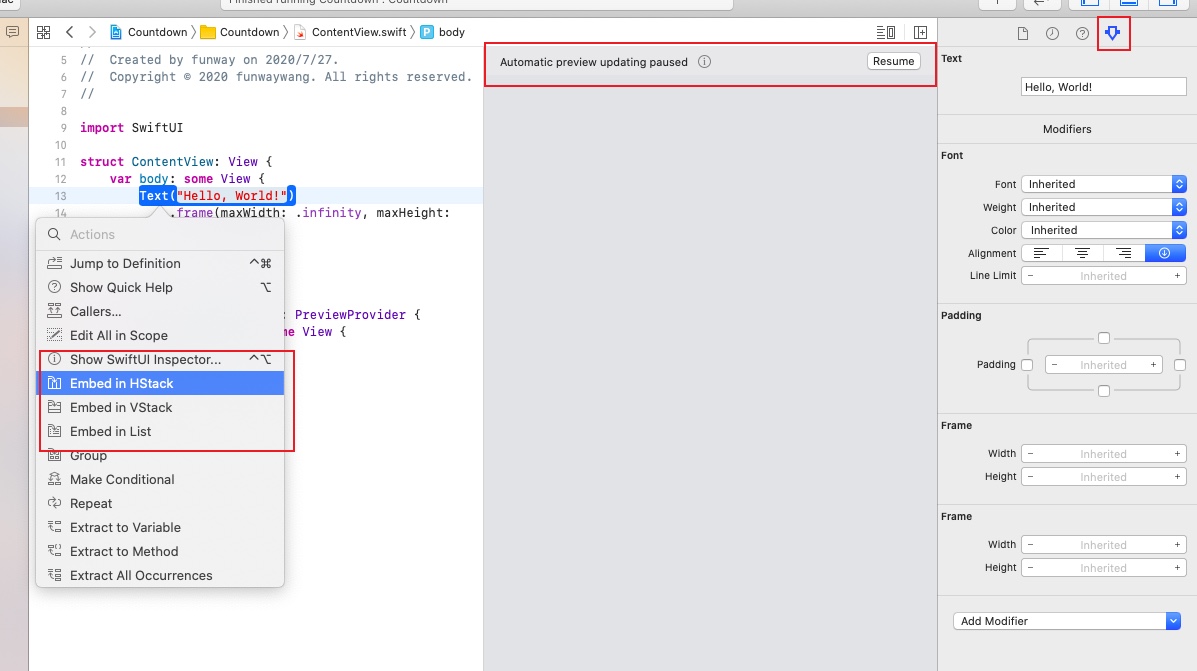Enable the right padding checkbox

pyautogui.click(x=1180, y=365)
